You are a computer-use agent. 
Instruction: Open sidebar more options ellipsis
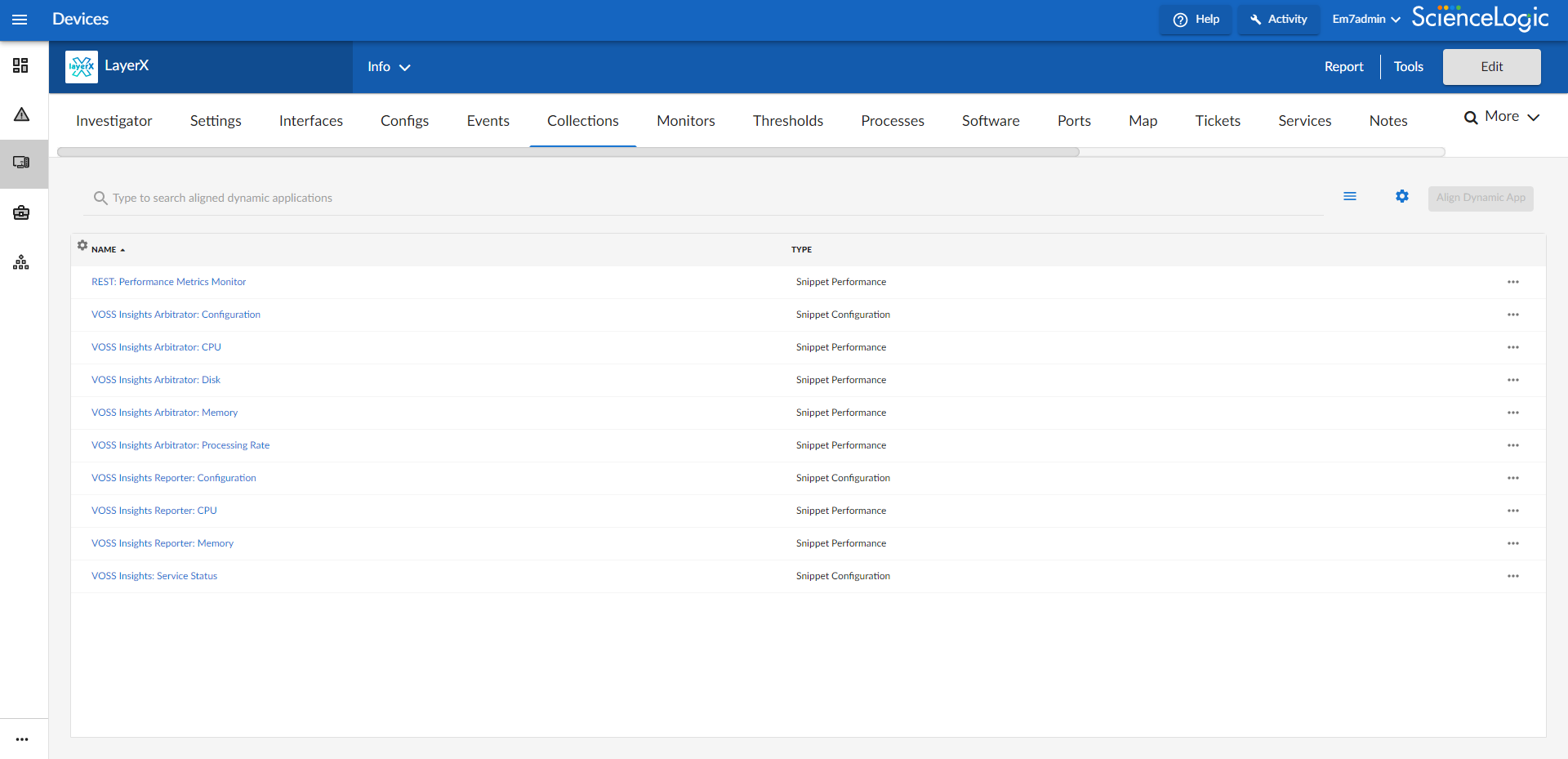[22, 739]
